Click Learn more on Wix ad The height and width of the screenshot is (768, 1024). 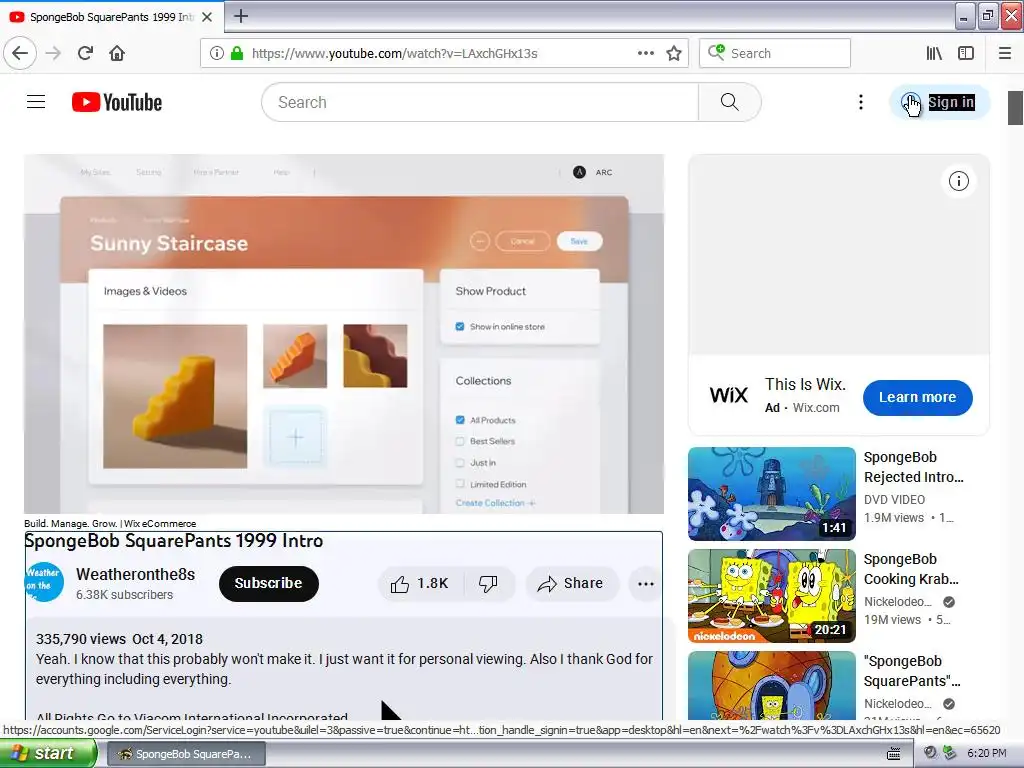click(x=918, y=397)
